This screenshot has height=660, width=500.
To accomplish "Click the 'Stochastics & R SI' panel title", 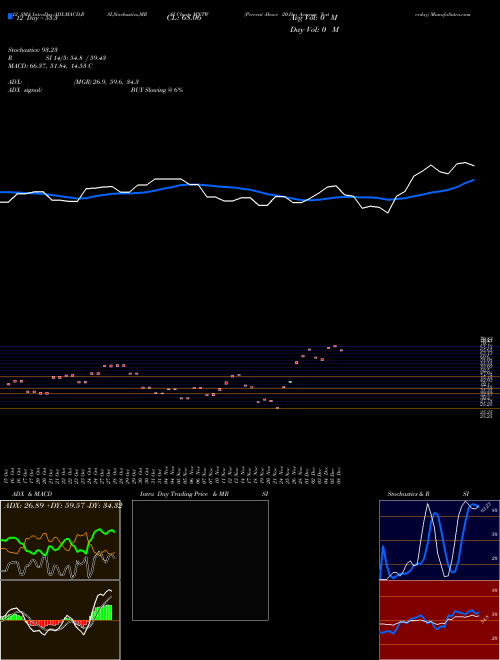I will [x=428, y=494].
